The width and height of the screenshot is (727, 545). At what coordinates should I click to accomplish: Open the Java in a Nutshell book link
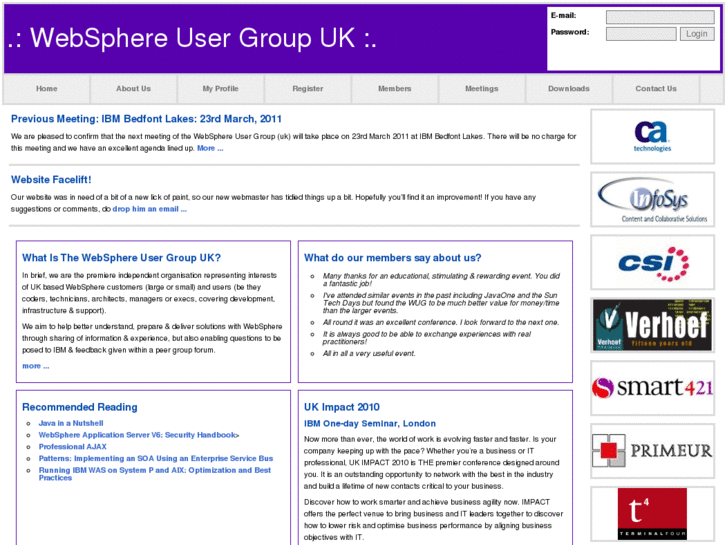point(71,423)
